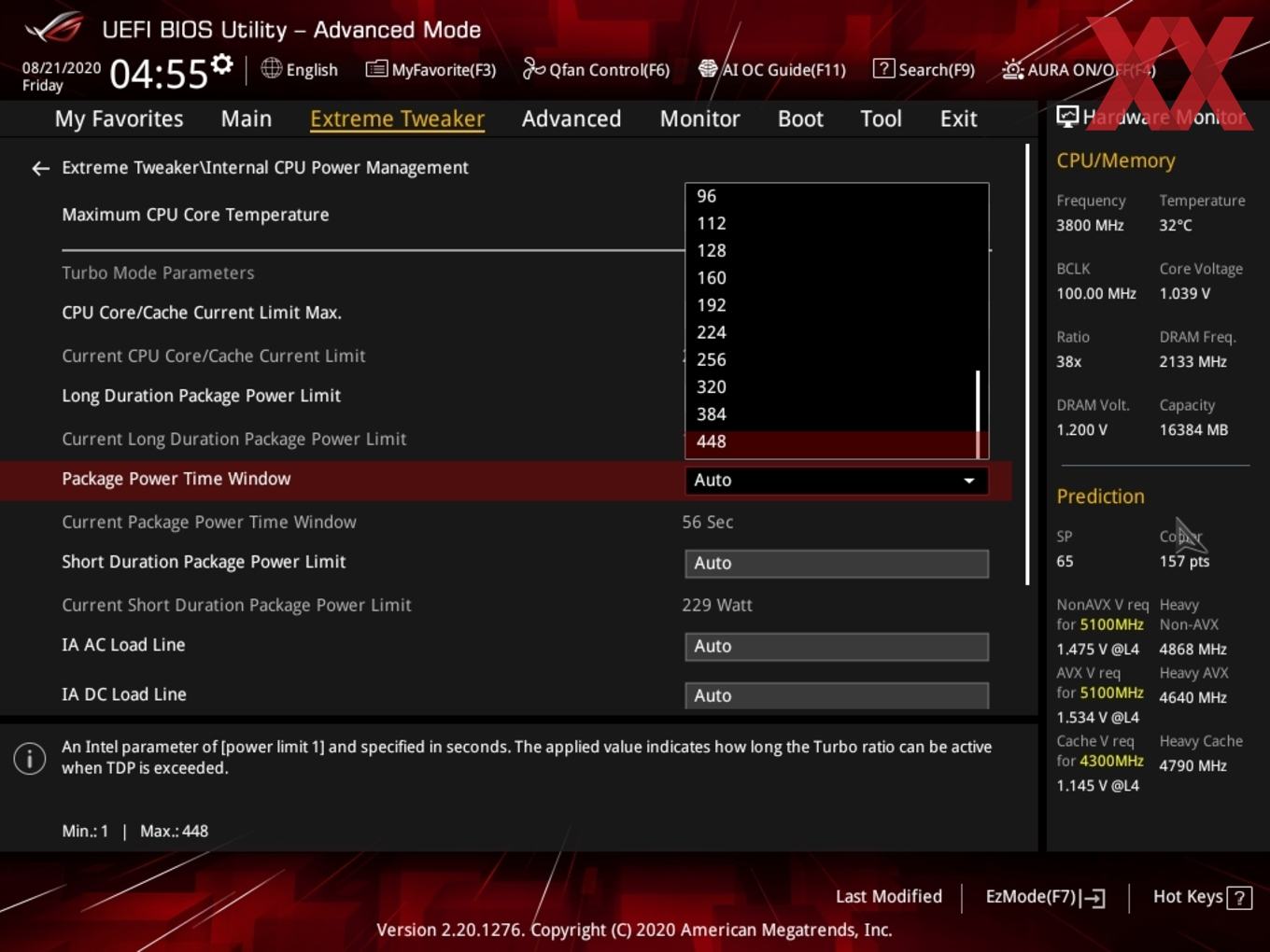Open Last Modified list
This screenshot has width=1270, height=952.
click(x=888, y=896)
